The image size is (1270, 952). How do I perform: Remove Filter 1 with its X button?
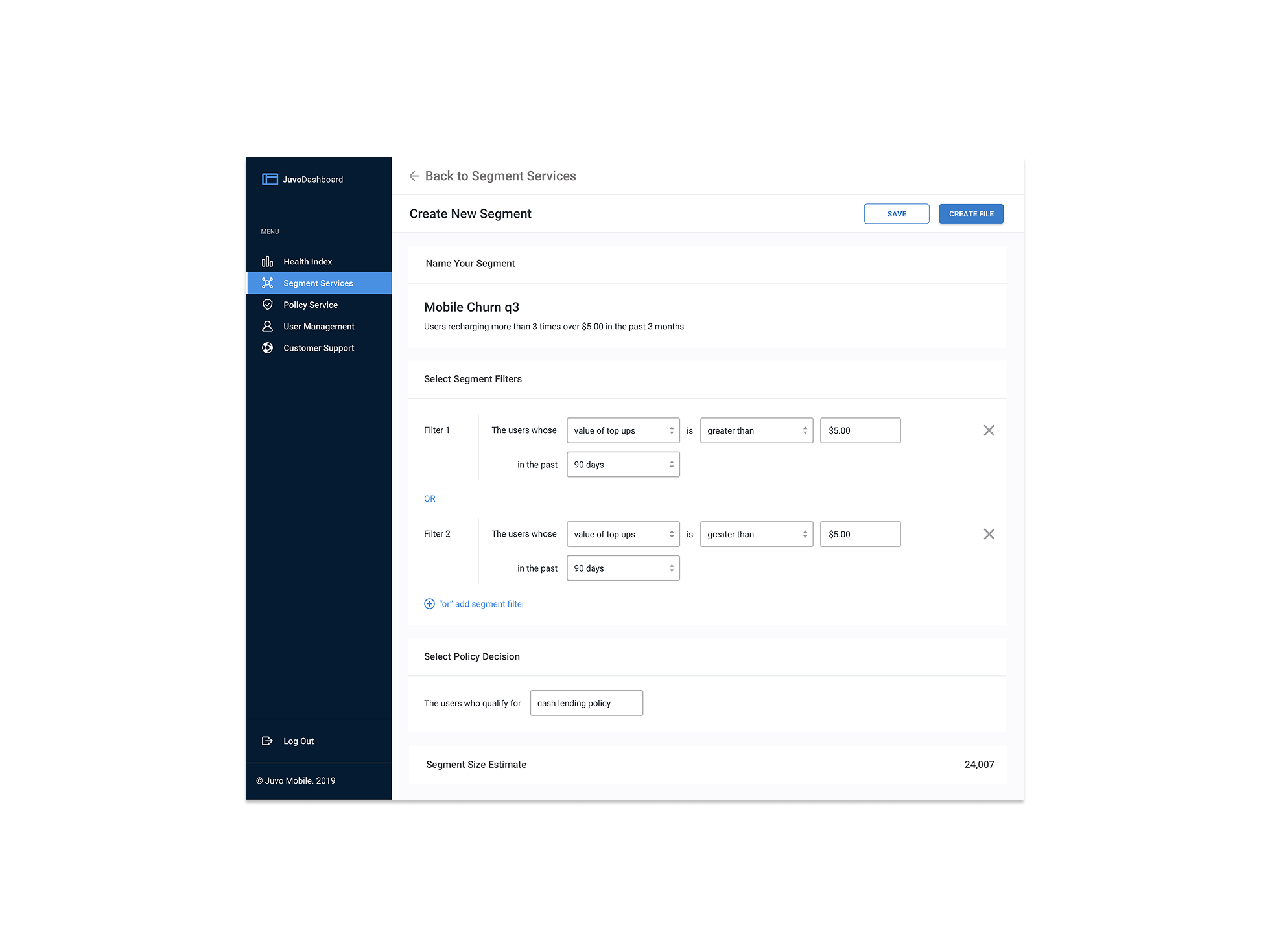pos(989,430)
